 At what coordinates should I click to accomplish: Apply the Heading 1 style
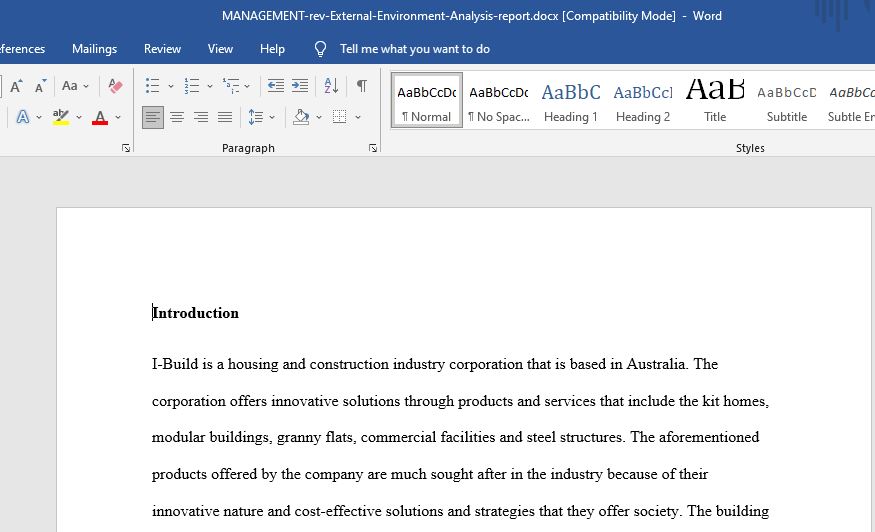click(x=571, y=100)
